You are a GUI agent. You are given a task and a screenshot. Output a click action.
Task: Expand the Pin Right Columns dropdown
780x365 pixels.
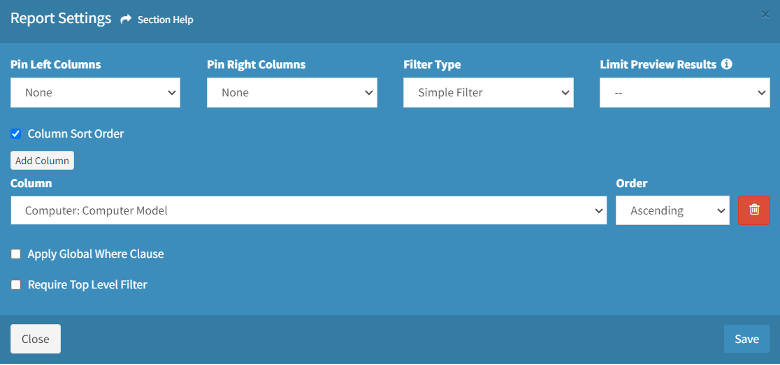click(292, 92)
